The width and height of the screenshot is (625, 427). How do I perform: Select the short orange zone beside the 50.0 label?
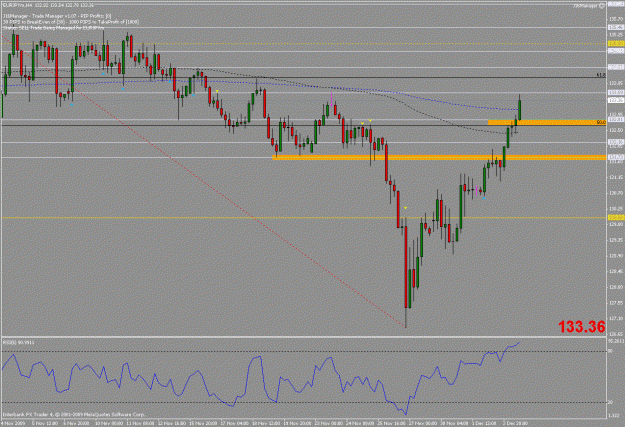point(547,122)
